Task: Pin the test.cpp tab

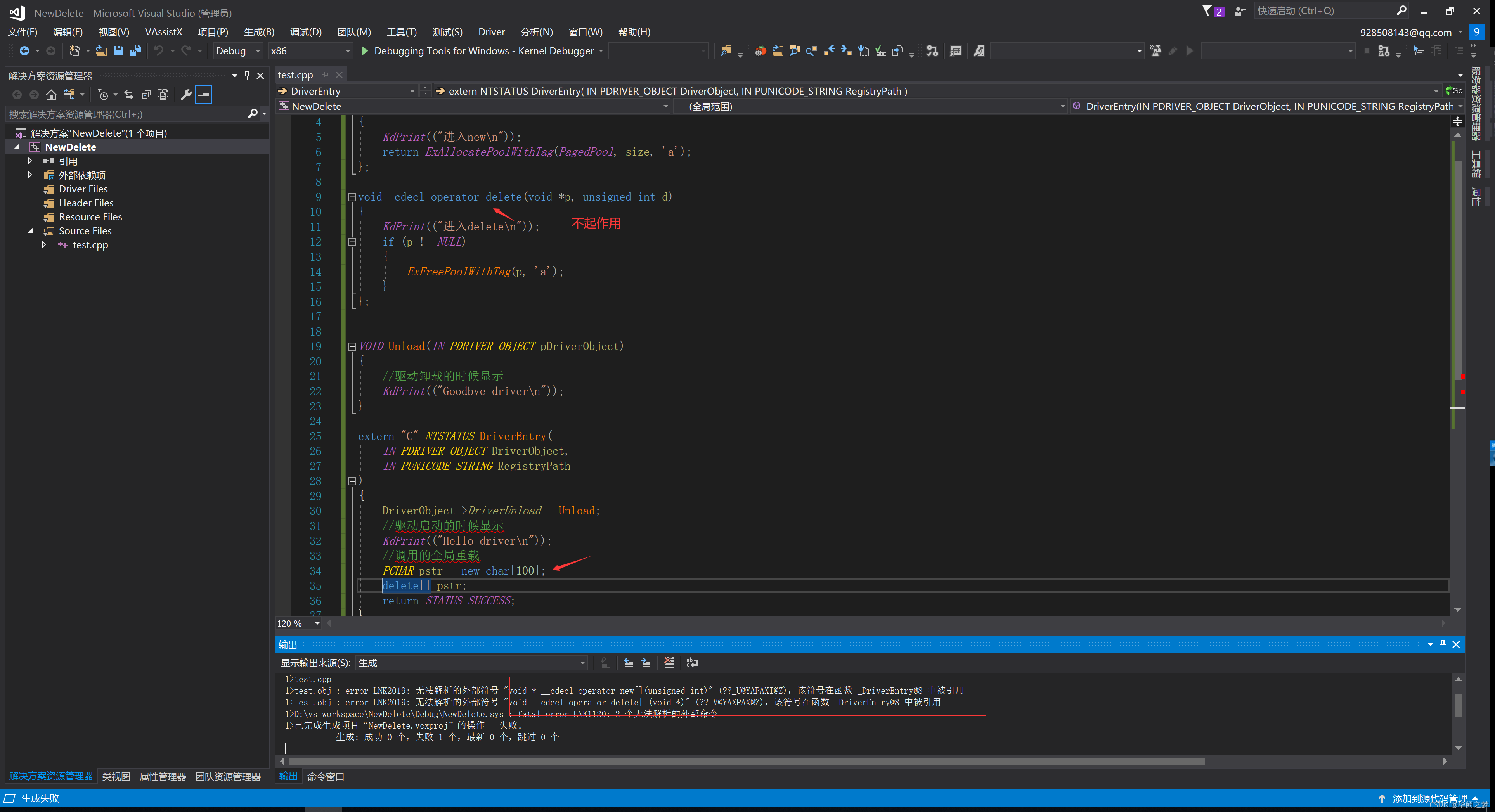Action: [325, 75]
